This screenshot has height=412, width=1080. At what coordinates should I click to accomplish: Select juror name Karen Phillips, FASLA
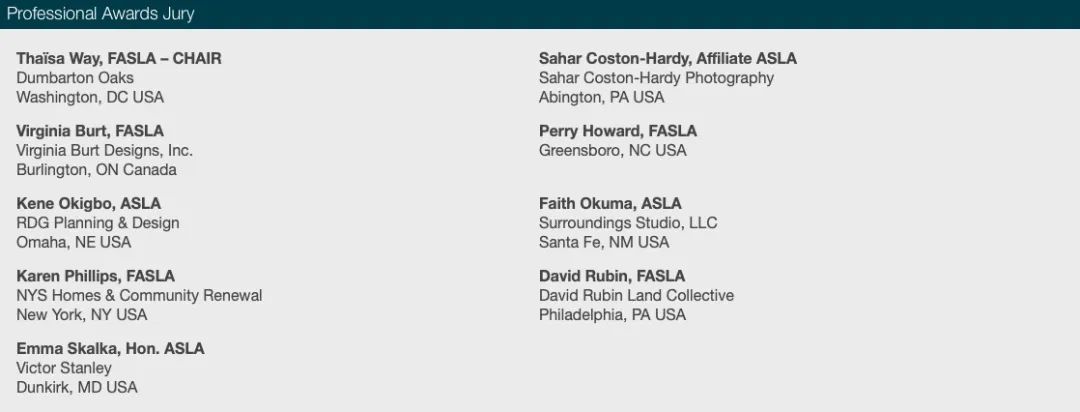96,276
